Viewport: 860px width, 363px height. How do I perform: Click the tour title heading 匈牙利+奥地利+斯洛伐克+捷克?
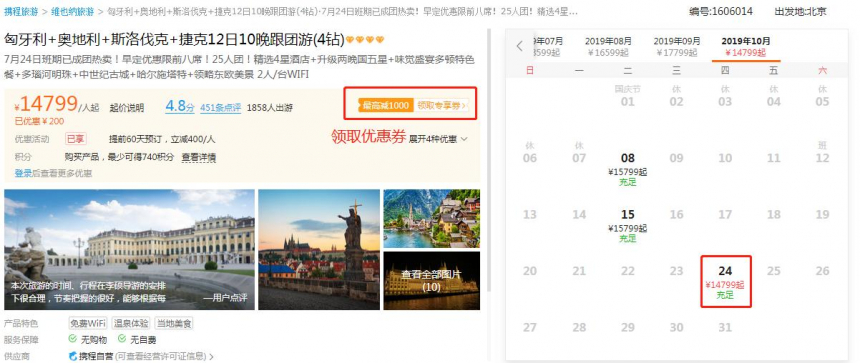tap(174, 40)
